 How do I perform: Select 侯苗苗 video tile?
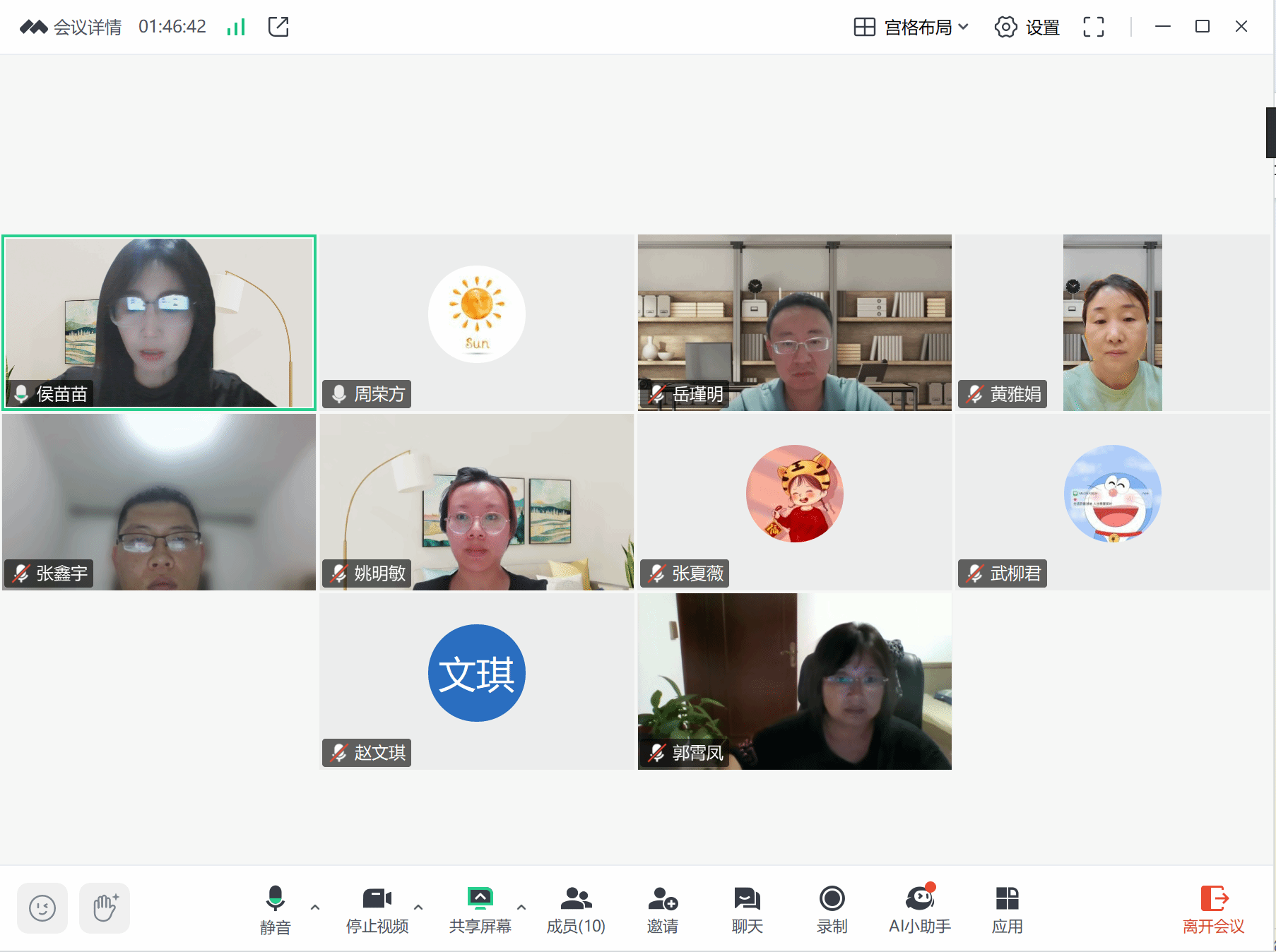pos(159,323)
